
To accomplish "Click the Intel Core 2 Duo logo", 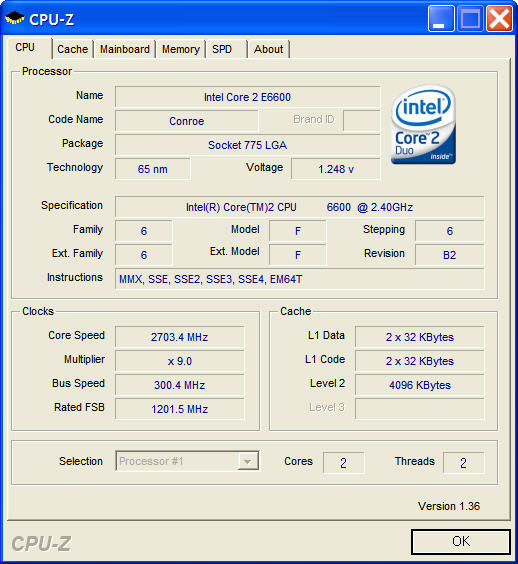I will pos(423,124).
